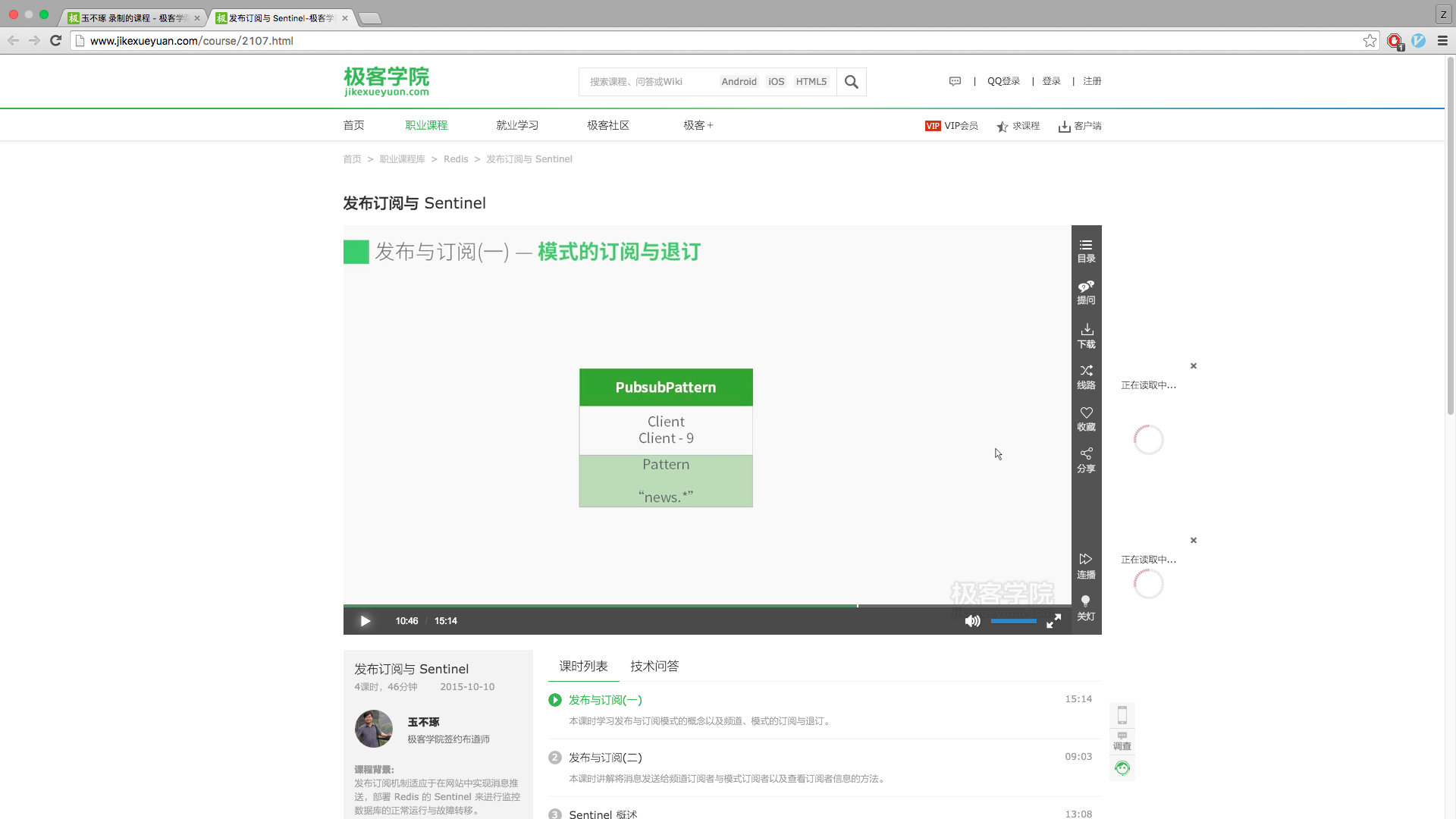Open the 目录 catalog panel icon
1456x819 pixels.
pyautogui.click(x=1086, y=250)
